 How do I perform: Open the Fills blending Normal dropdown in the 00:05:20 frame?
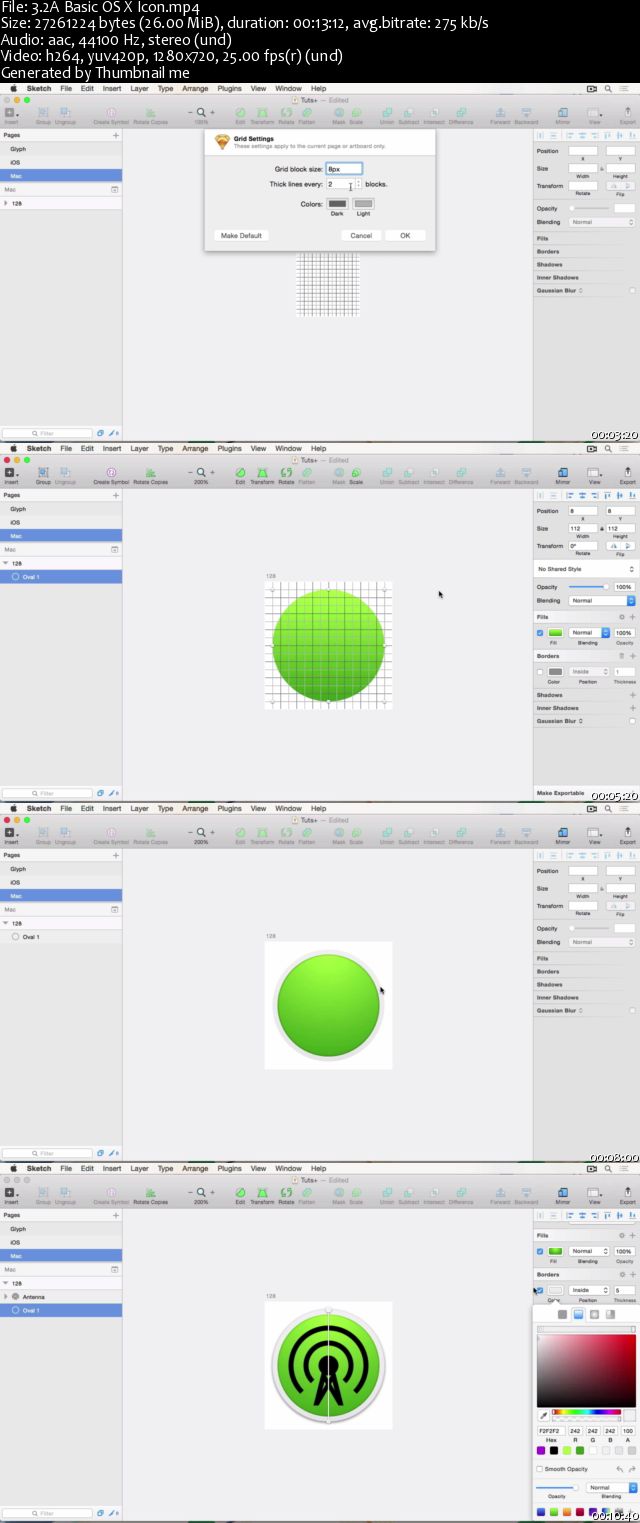[589, 633]
